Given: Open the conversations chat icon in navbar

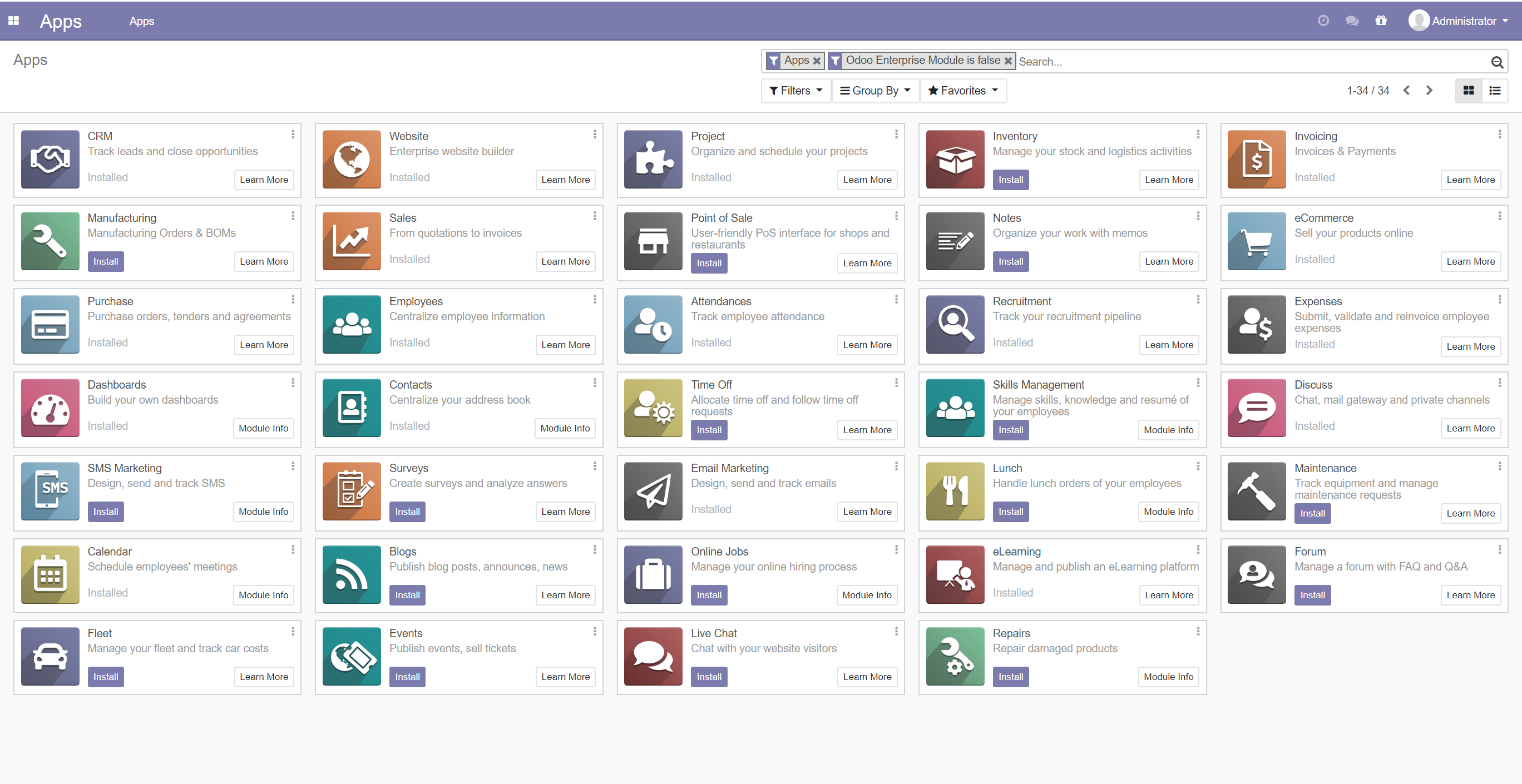Looking at the screenshot, I should [1352, 21].
